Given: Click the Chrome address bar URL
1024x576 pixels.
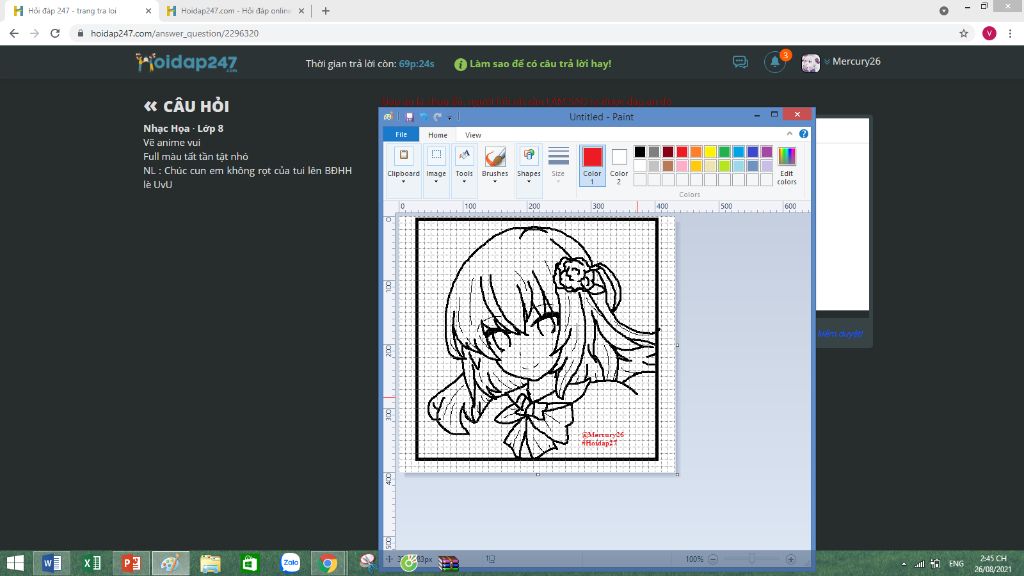Looking at the screenshot, I should (x=174, y=33).
